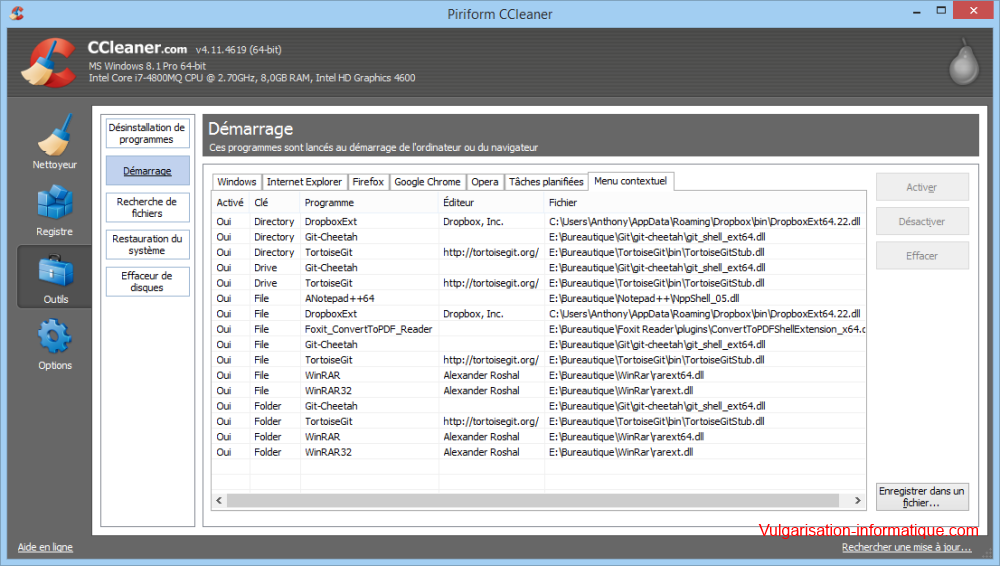Select the File Git-Cheetah row
1000x566 pixels.
(538, 344)
